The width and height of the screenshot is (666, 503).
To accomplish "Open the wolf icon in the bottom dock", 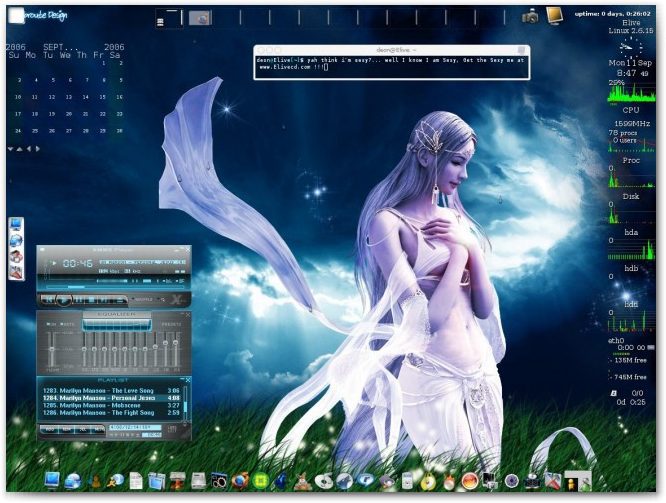I will pyautogui.click(x=344, y=481).
